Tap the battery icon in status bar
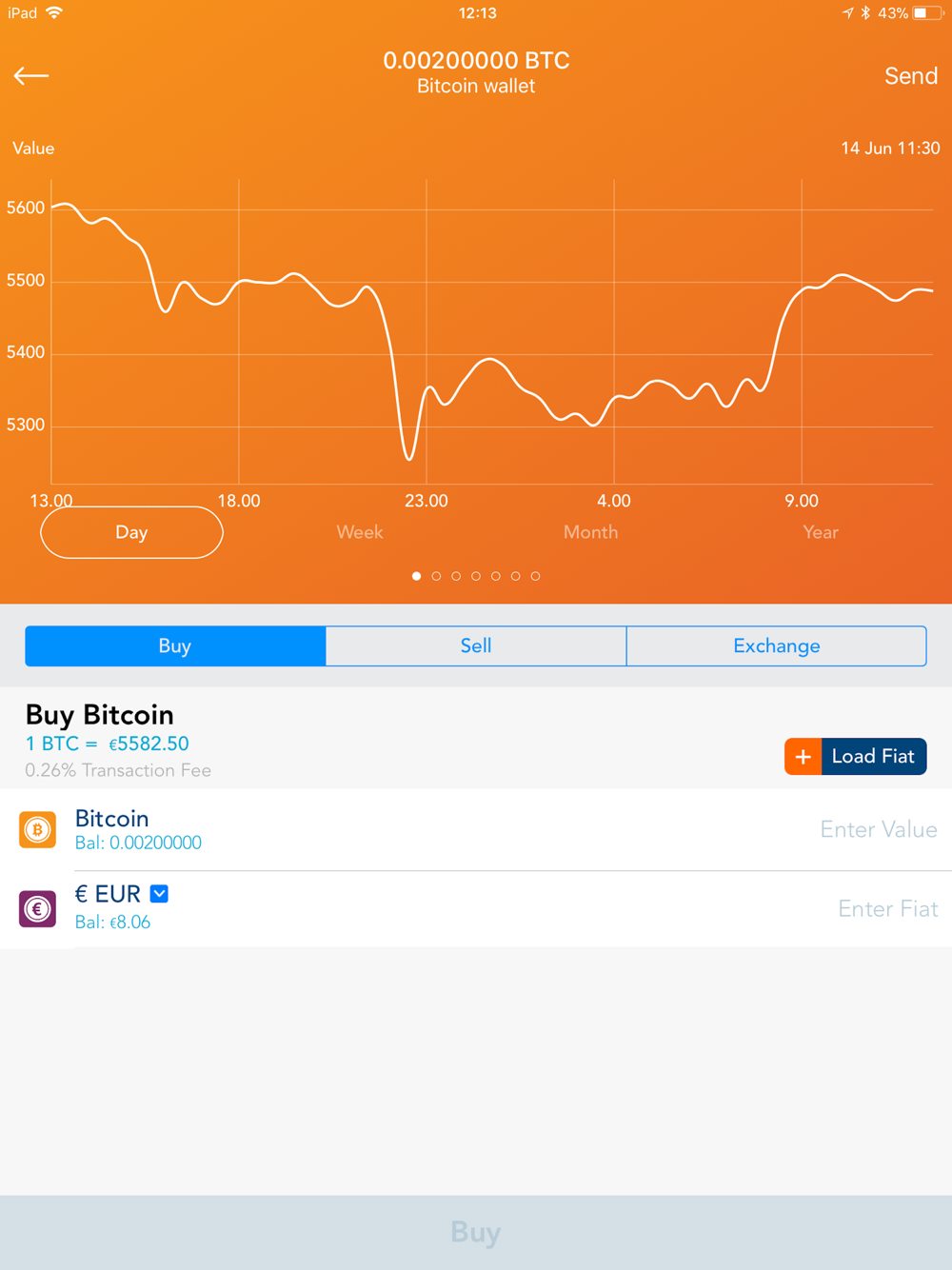 (x=927, y=13)
